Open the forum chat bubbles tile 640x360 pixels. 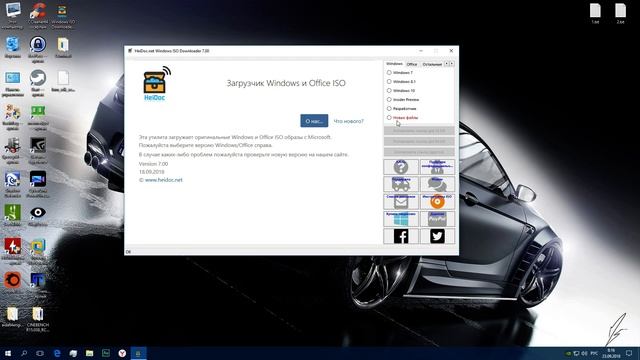[437, 184]
